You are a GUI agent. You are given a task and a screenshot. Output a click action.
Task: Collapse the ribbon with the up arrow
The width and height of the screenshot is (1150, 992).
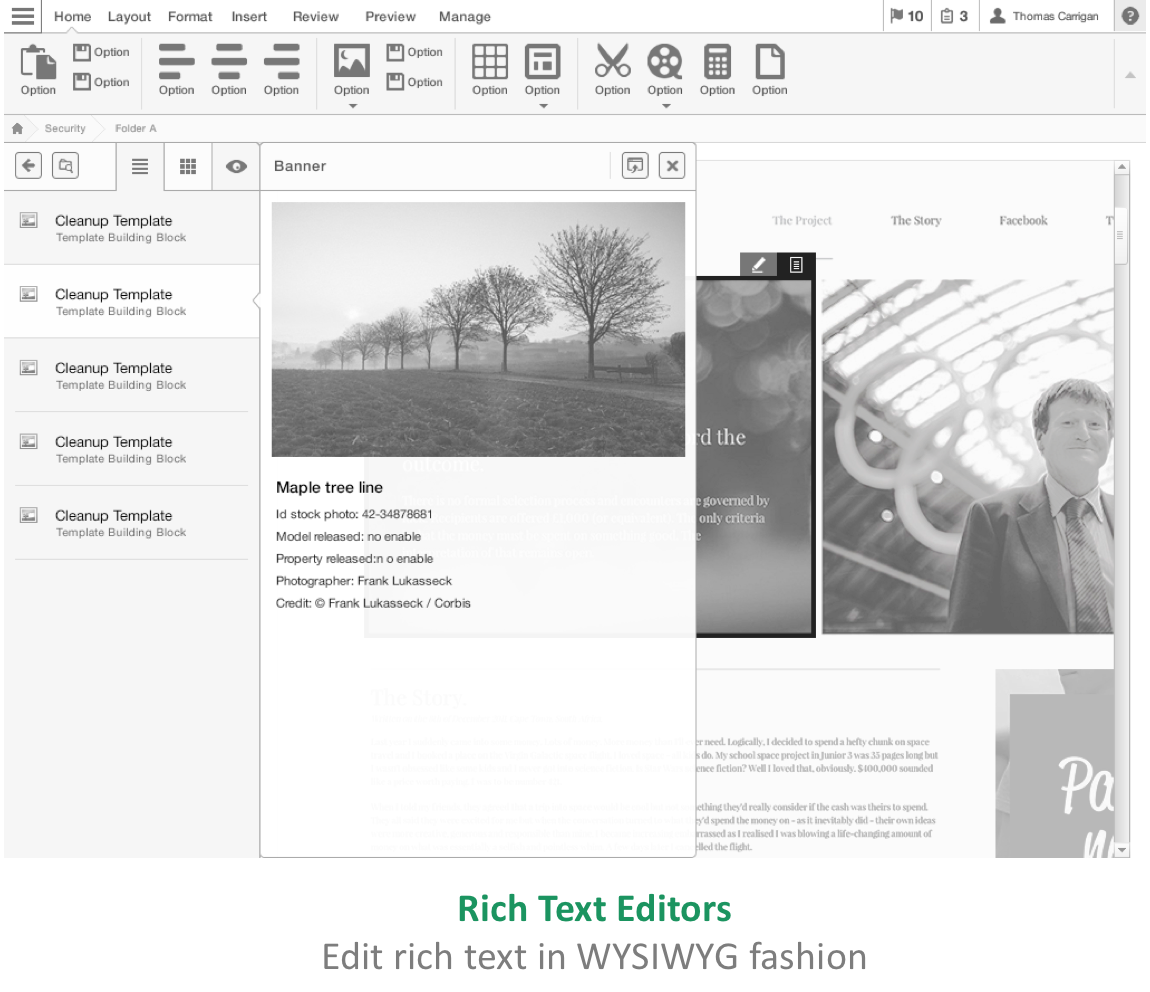click(1130, 75)
